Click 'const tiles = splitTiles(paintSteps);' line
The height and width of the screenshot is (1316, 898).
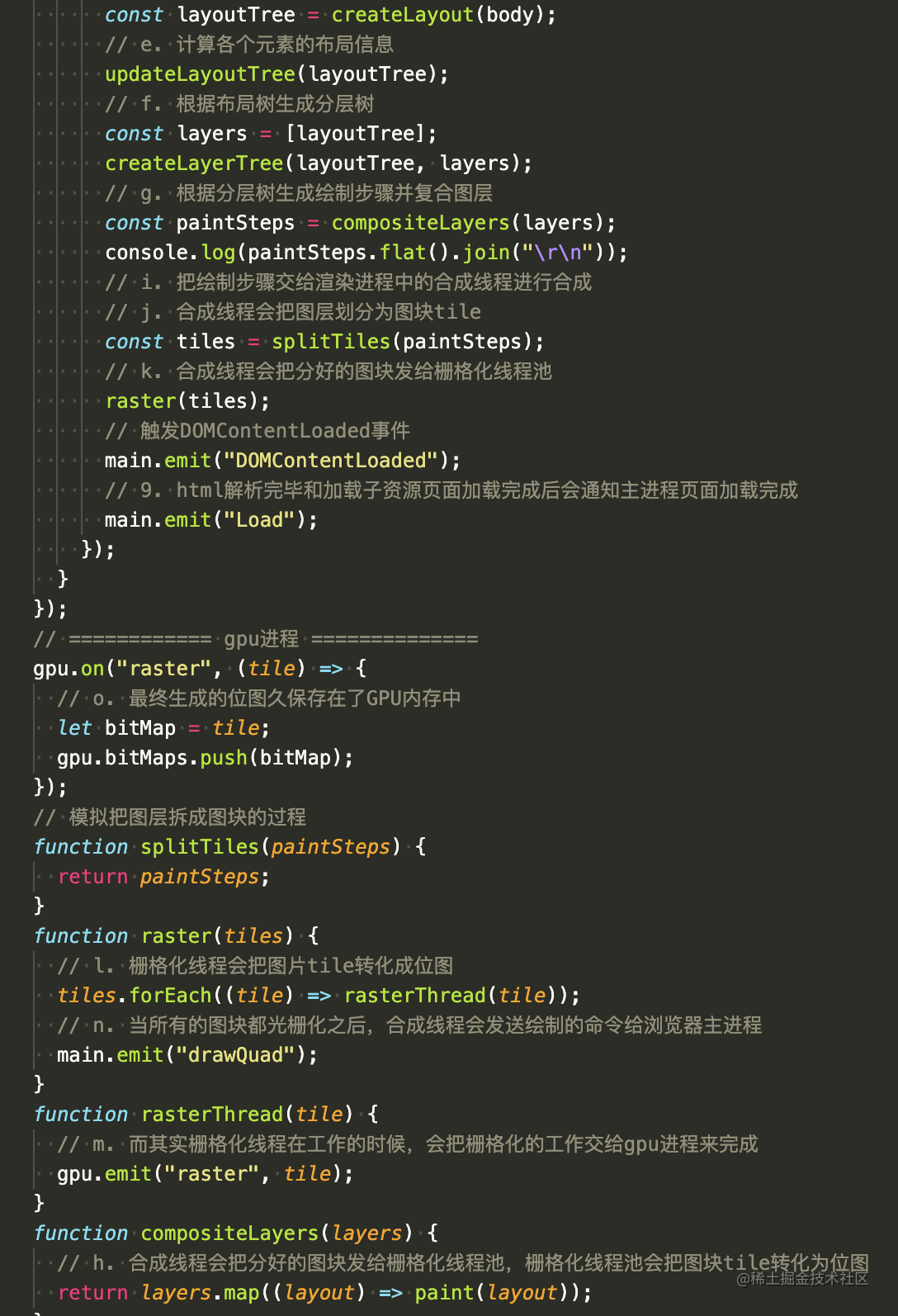(x=324, y=342)
